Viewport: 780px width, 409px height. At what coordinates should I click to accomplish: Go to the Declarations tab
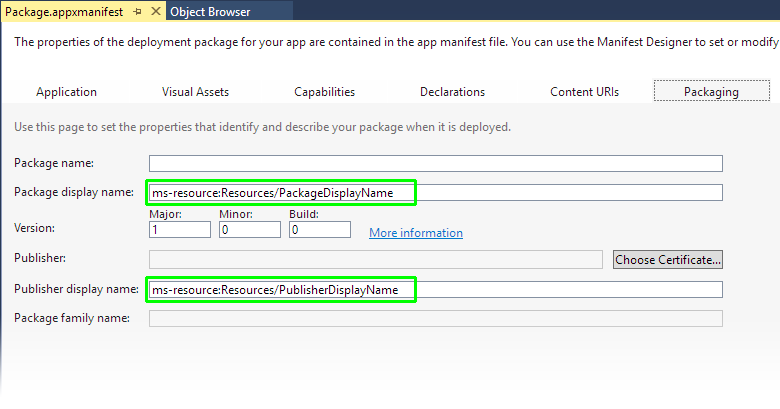(452, 91)
